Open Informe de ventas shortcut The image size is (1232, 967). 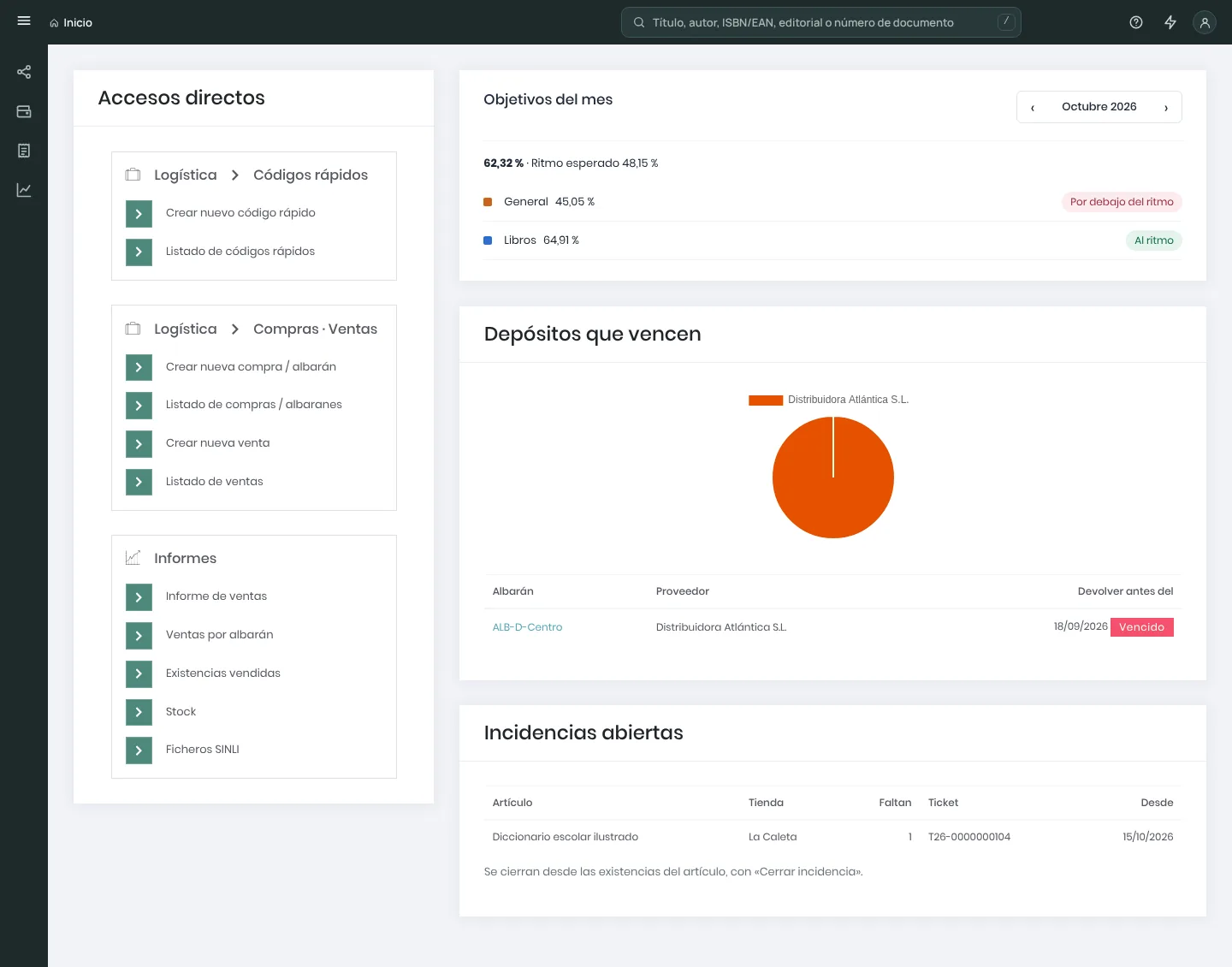coord(216,596)
